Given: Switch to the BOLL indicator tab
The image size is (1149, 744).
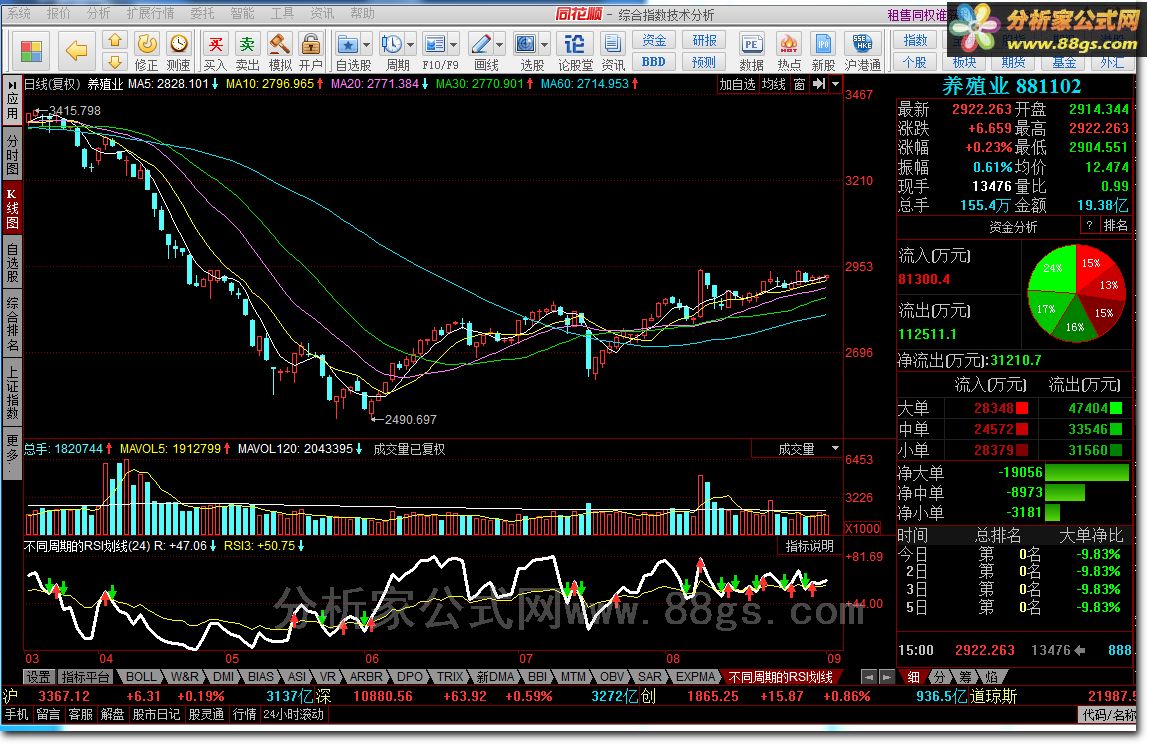Looking at the screenshot, I should pyautogui.click(x=141, y=677).
